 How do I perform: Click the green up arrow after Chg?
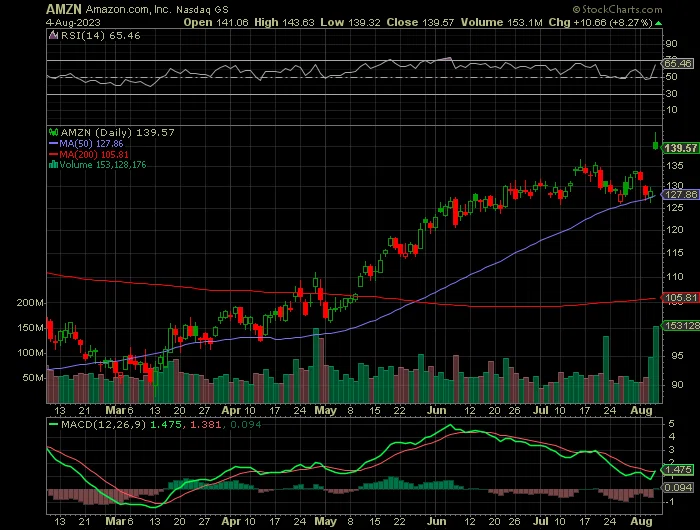coord(659,23)
